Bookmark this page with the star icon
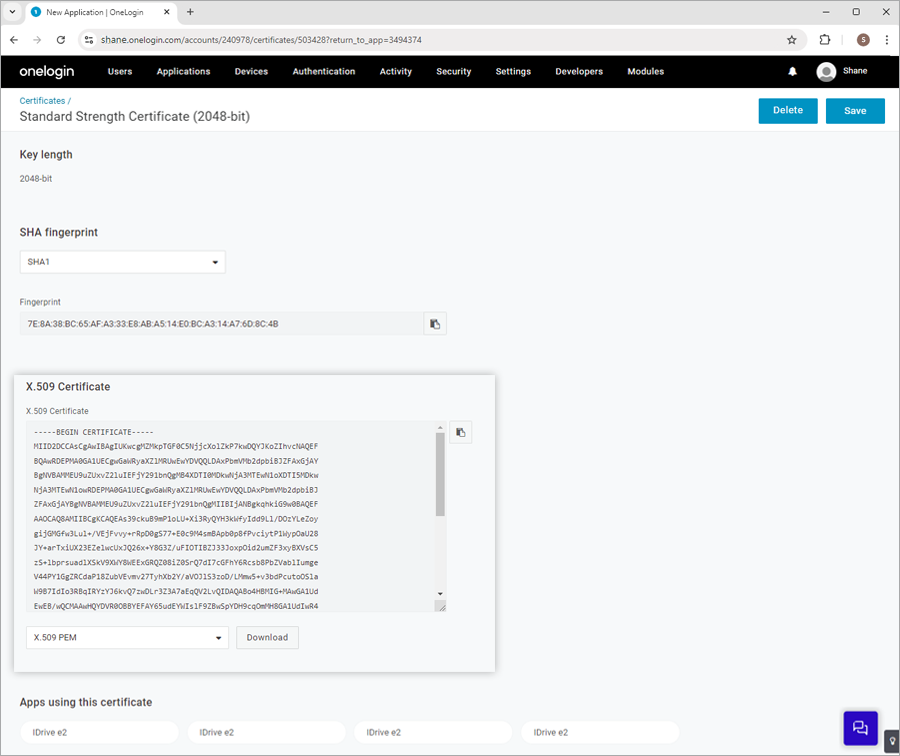 click(x=792, y=40)
